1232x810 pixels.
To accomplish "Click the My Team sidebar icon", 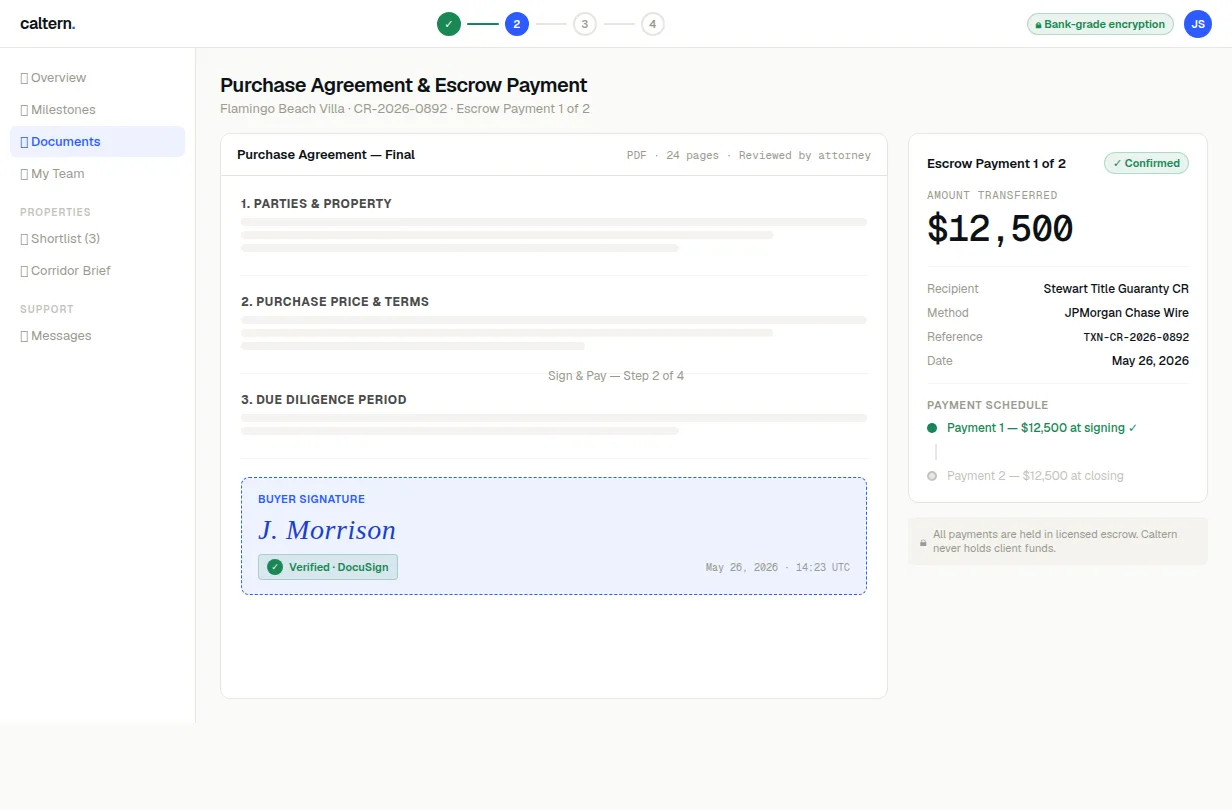I will [24, 174].
